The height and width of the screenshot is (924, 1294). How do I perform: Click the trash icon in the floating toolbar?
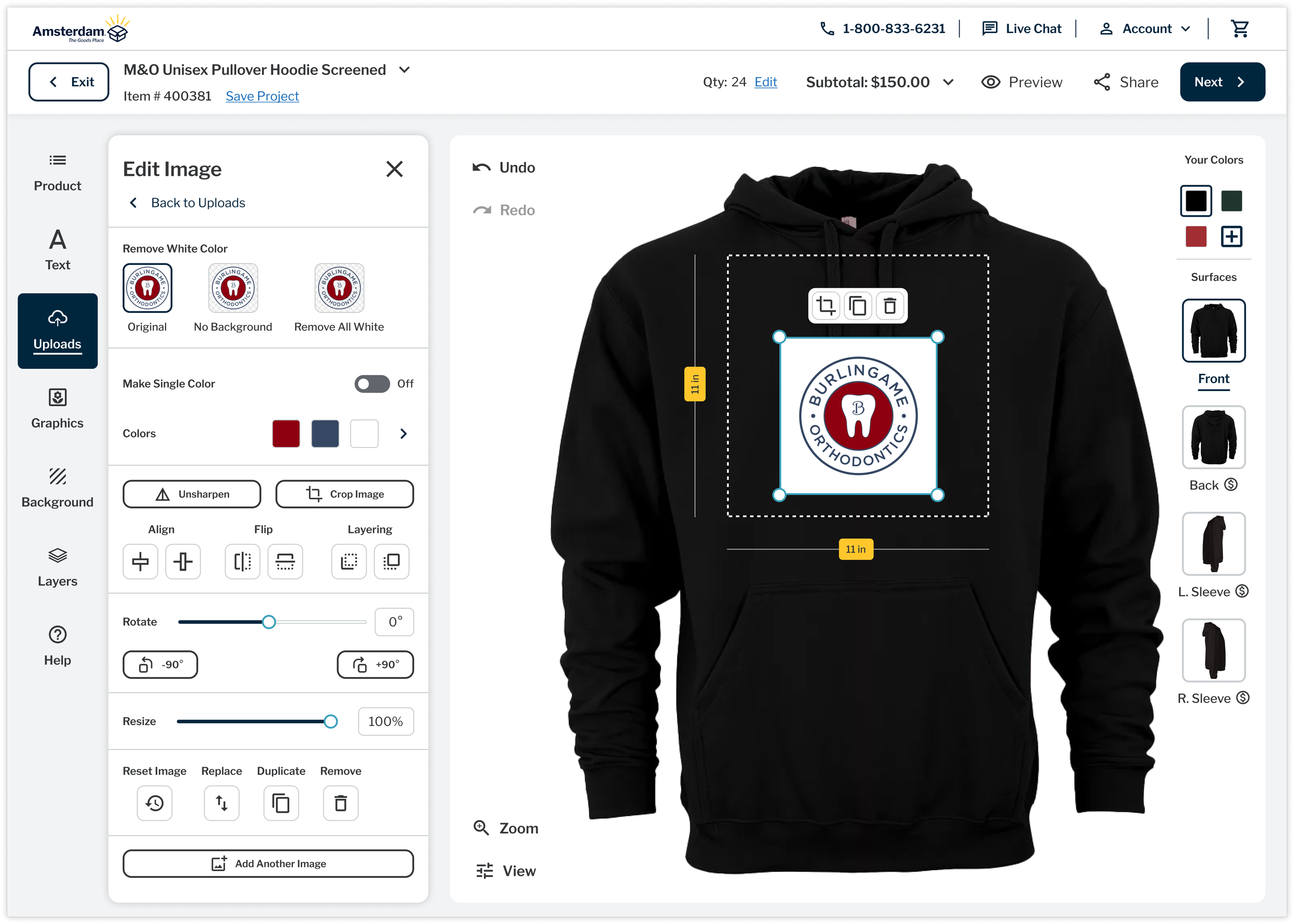click(890, 306)
